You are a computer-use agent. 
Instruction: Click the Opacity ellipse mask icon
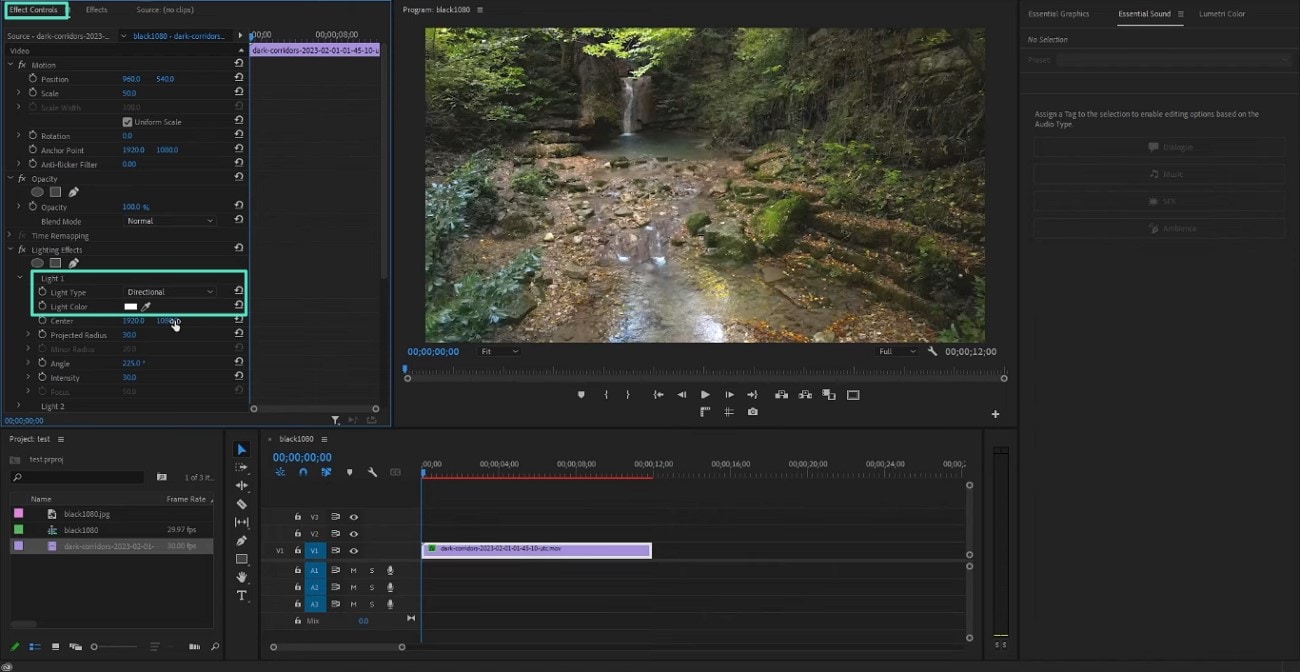[37, 192]
